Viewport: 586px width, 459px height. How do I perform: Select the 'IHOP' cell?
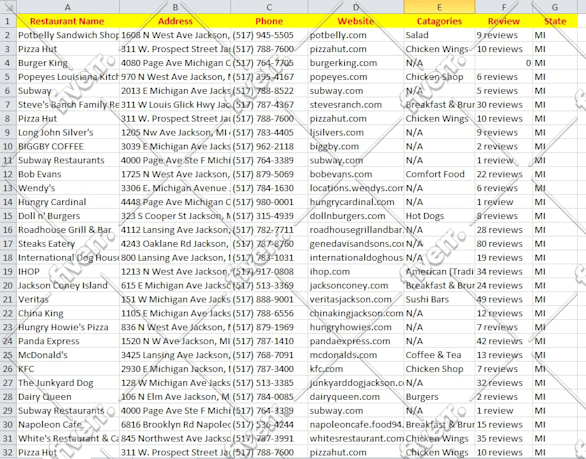point(68,271)
